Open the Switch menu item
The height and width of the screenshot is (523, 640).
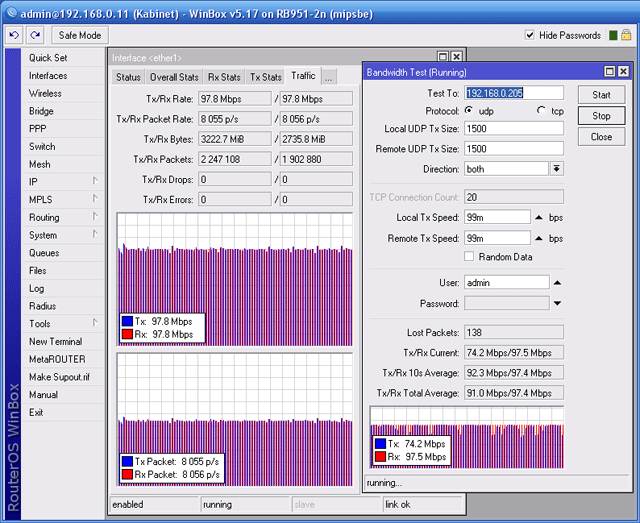click(x=63, y=146)
